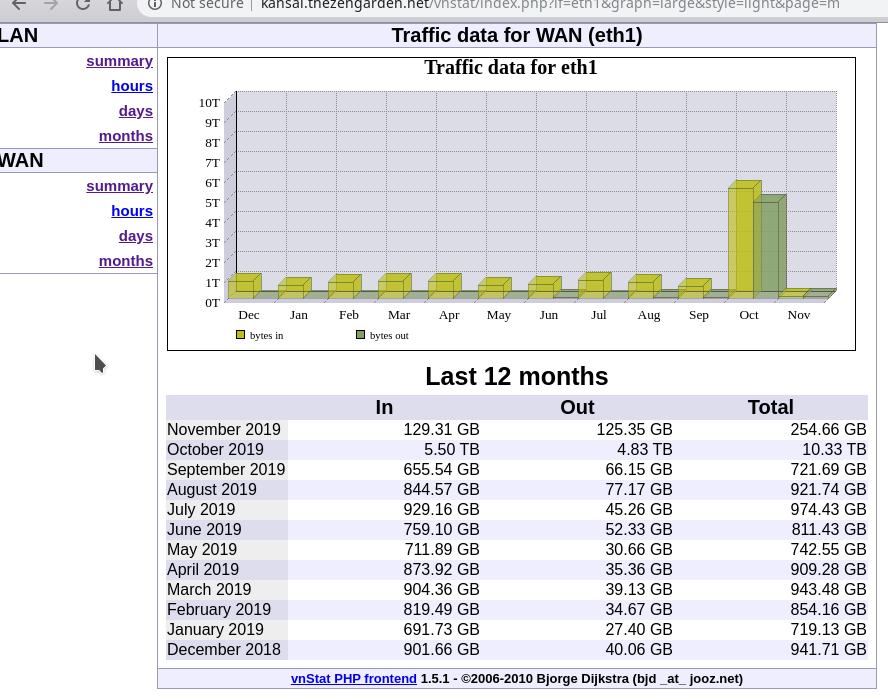Click the browser forward arrow
This screenshot has width=888, height=699.
51,5
